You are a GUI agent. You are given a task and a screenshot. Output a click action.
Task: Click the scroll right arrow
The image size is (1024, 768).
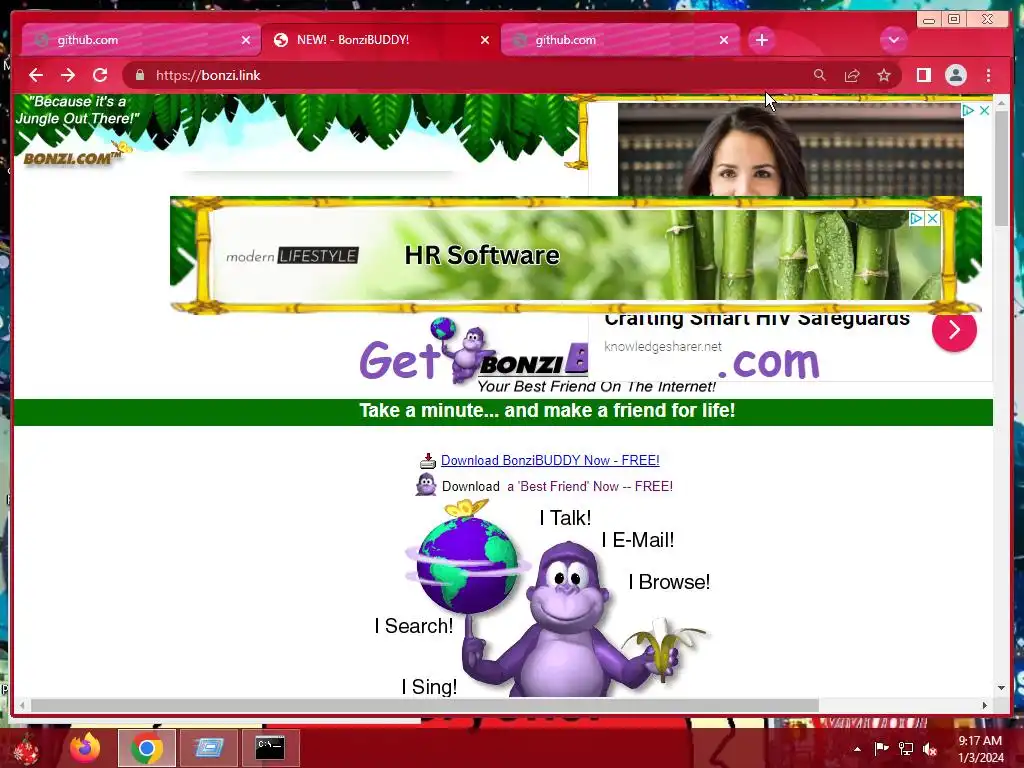coord(985,705)
